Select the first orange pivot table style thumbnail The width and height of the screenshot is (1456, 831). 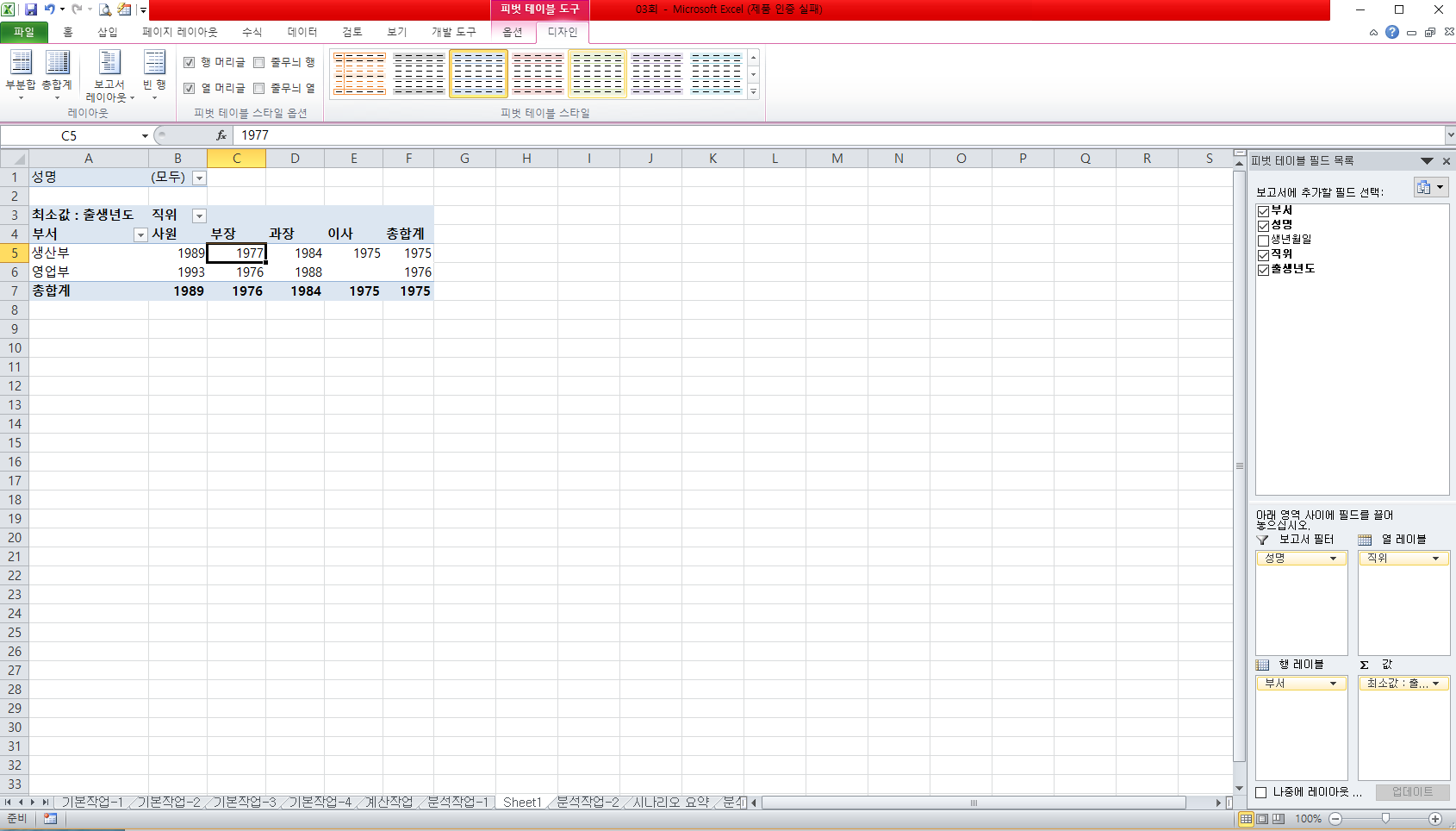click(359, 73)
